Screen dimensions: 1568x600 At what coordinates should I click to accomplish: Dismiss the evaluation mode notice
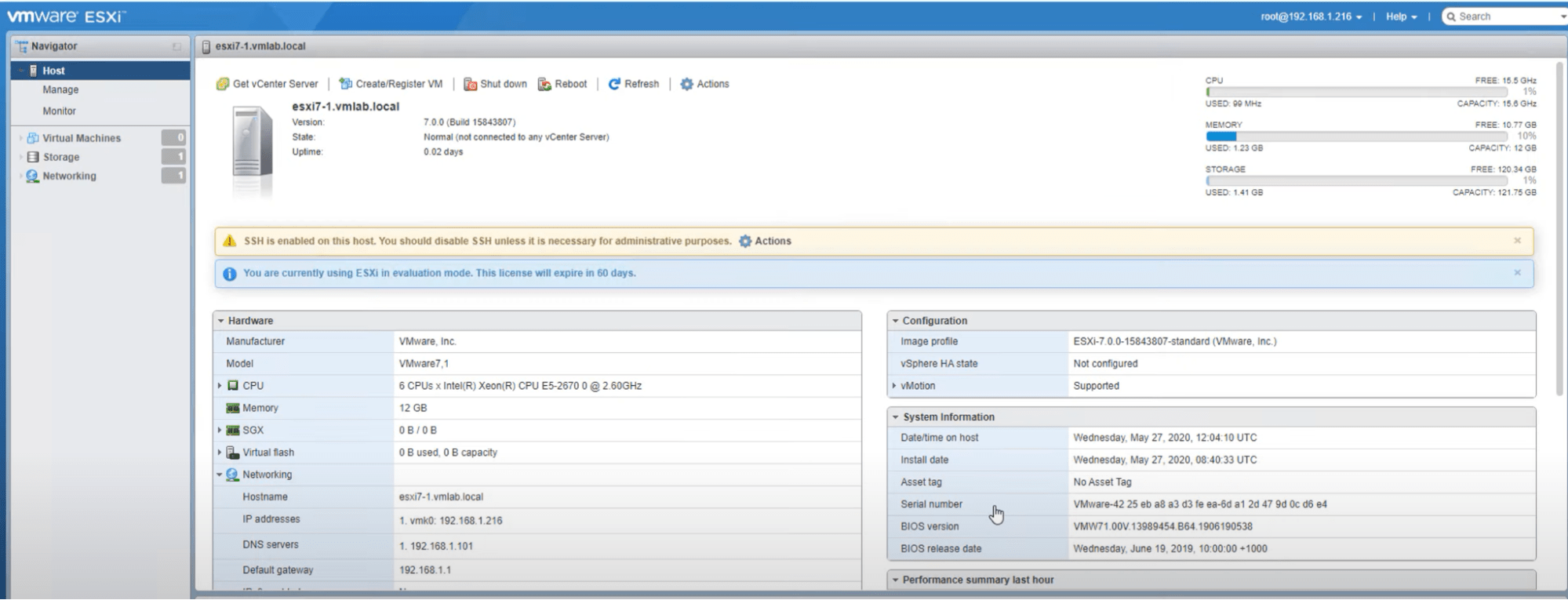(1517, 273)
